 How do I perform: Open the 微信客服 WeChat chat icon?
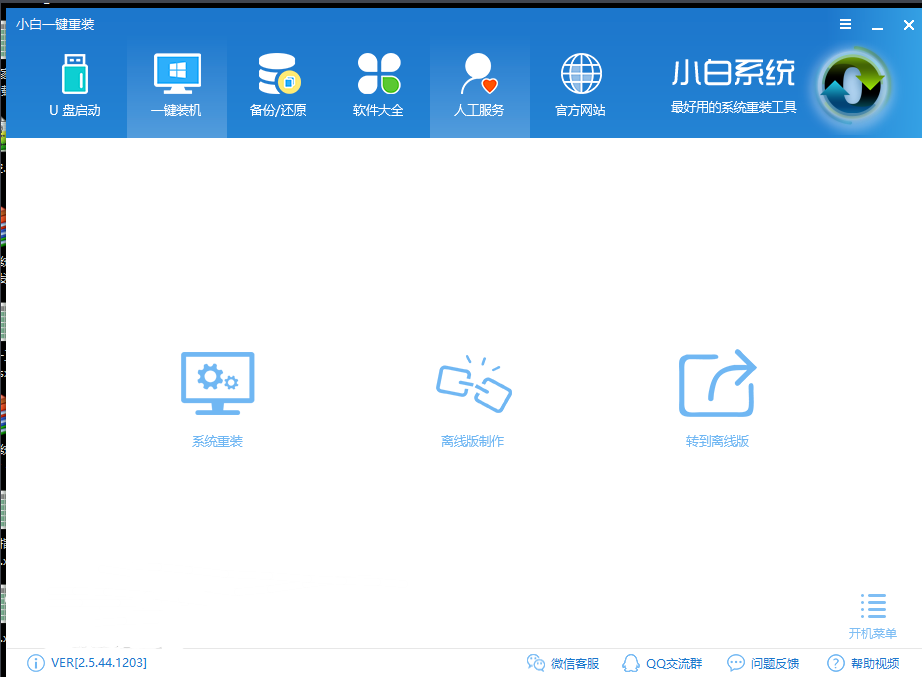click(537, 662)
